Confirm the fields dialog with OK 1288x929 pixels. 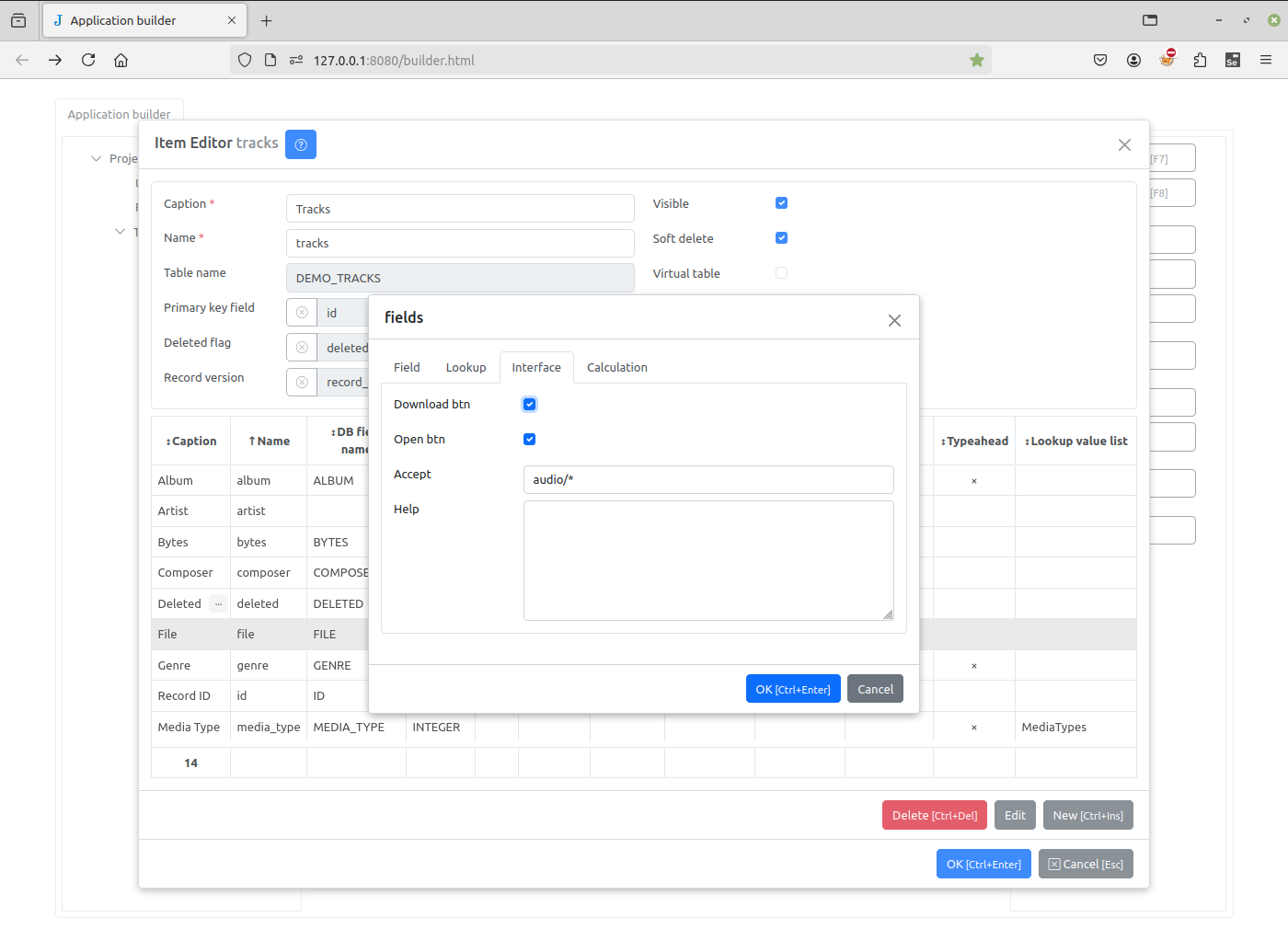[x=793, y=688]
